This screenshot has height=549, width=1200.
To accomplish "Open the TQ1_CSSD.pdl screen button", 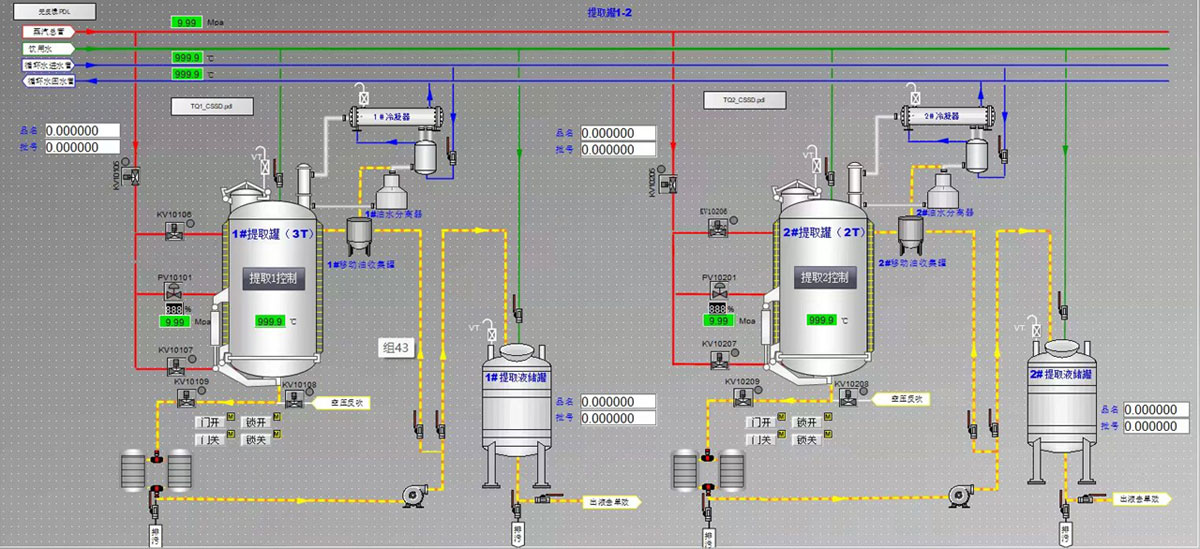I will (x=211, y=104).
